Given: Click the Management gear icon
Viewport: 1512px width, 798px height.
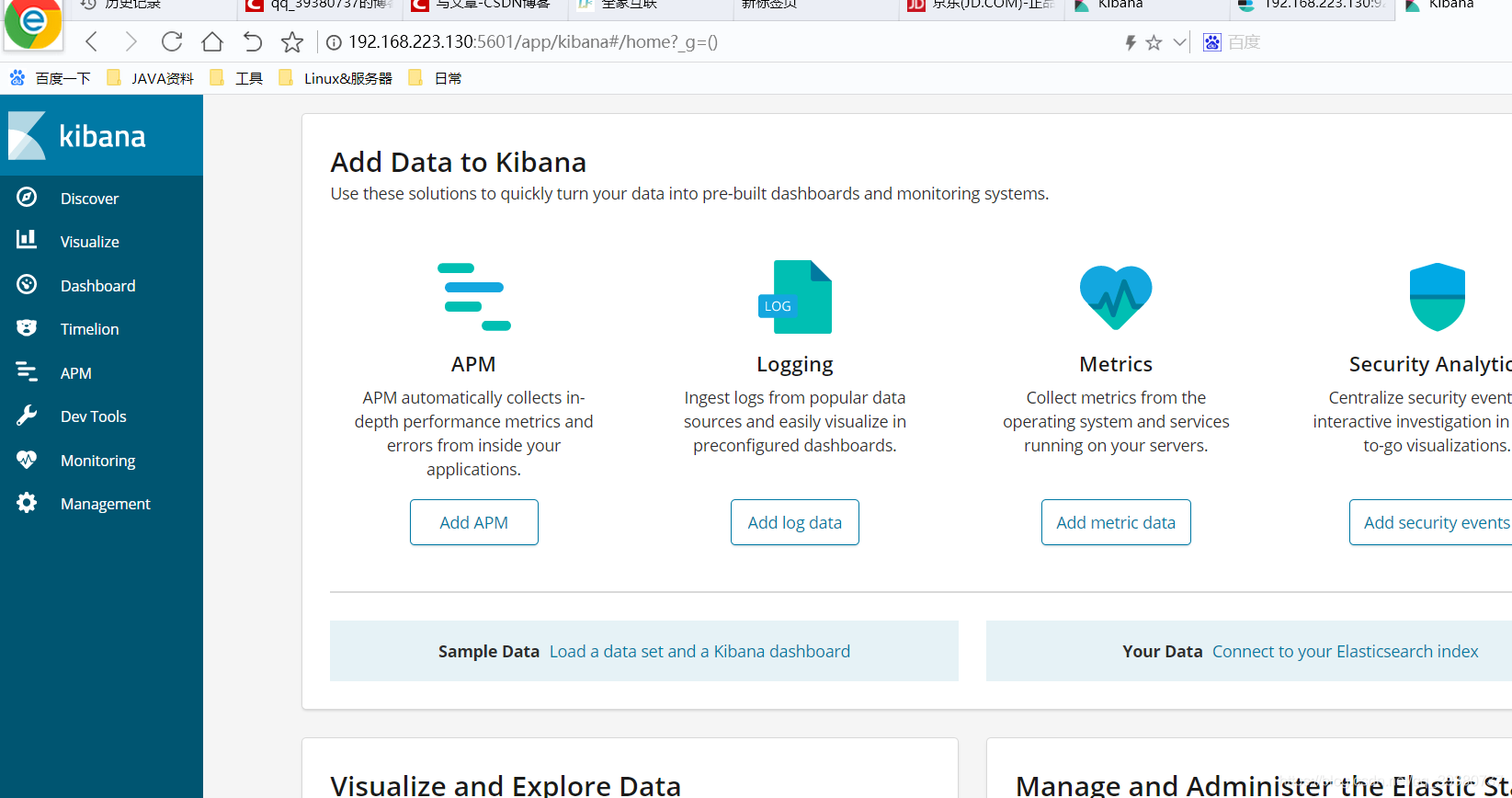Looking at the screenshot, I should [x=27, y=502].
